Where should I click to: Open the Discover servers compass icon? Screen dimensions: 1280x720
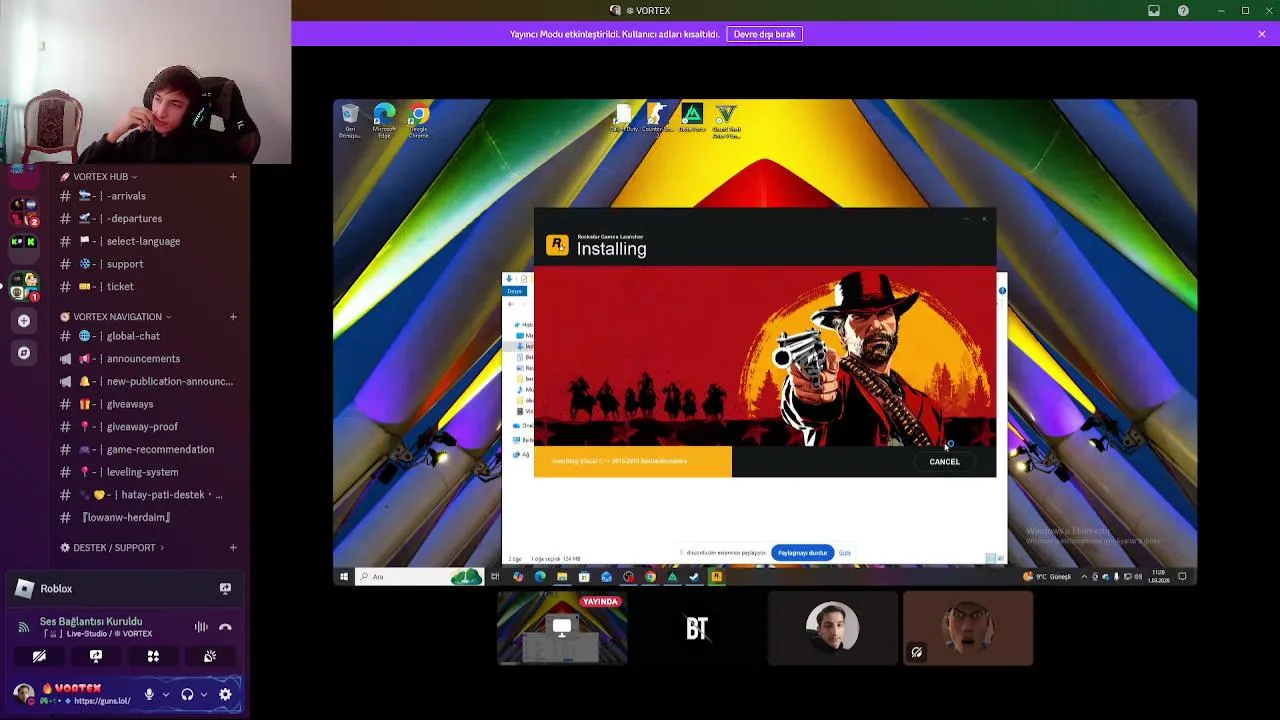tap(24, 353)
